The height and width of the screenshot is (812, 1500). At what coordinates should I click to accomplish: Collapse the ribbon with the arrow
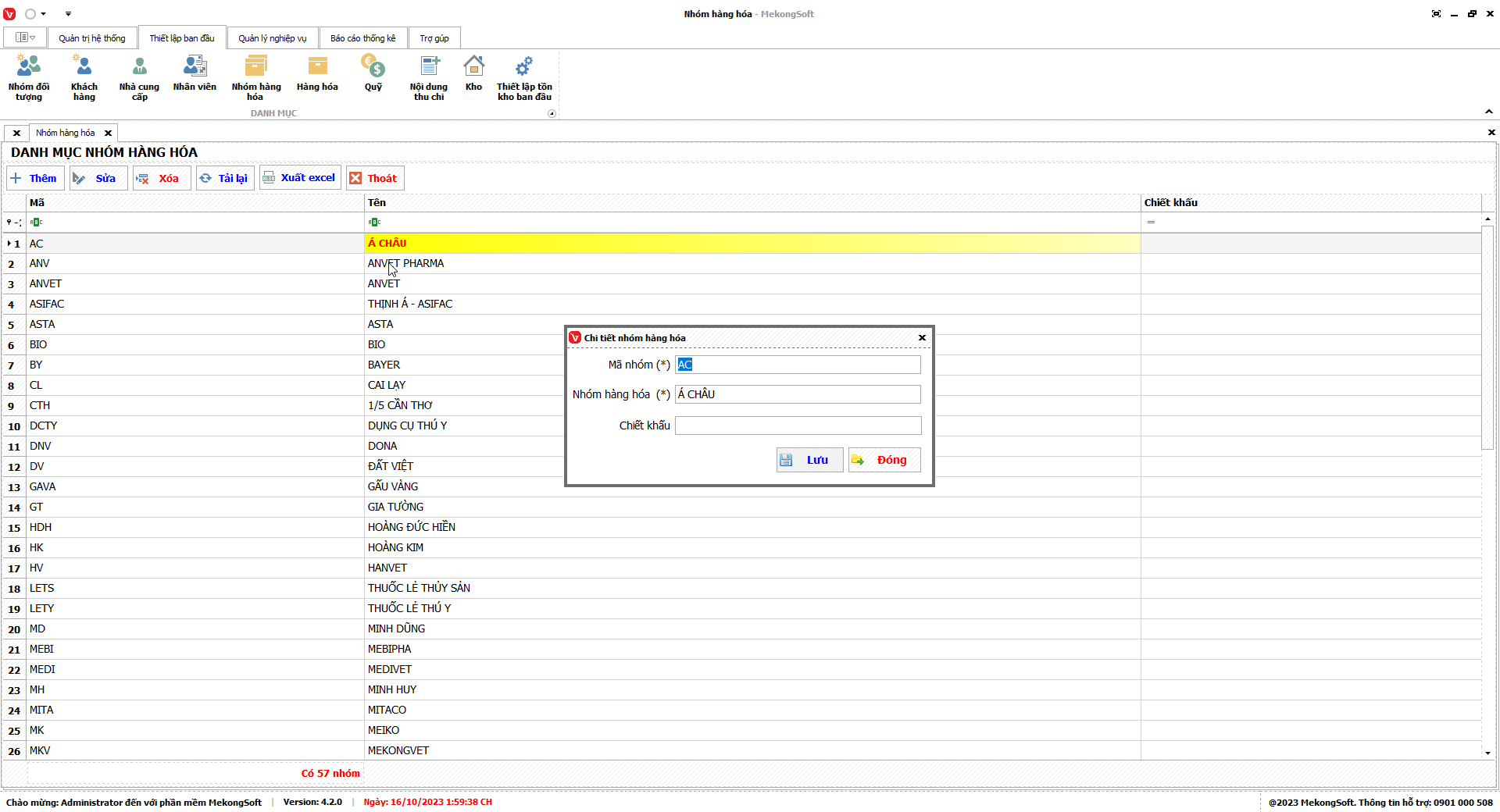click(x=1489, y=112)
